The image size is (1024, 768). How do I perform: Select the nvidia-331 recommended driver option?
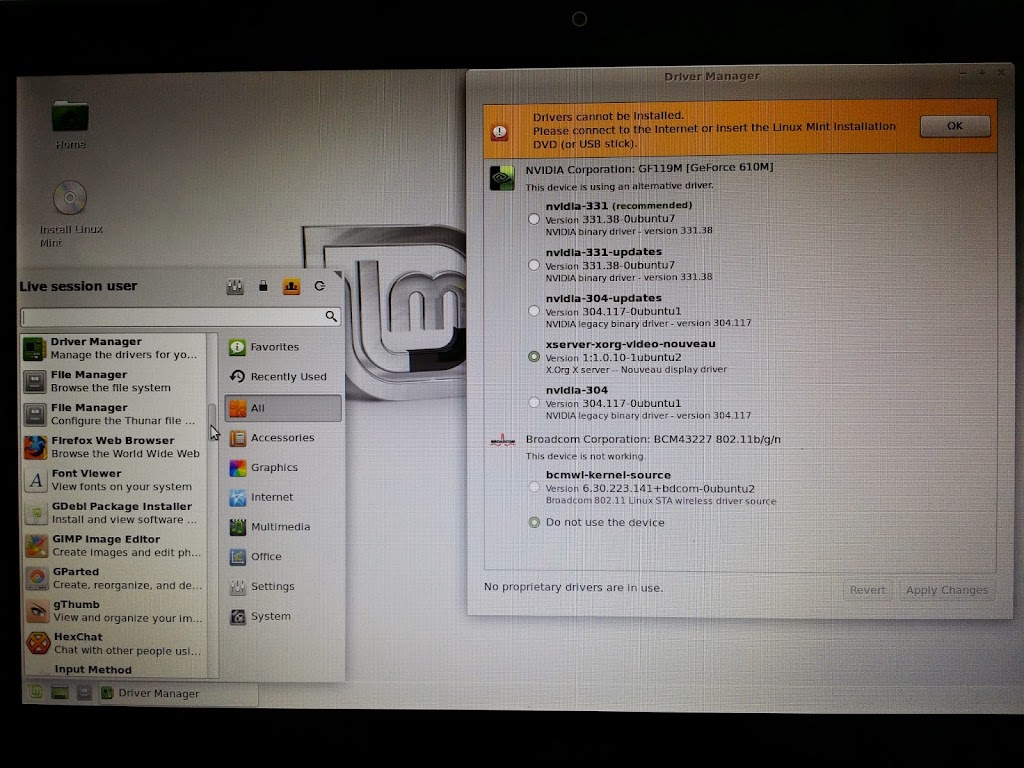534,219
